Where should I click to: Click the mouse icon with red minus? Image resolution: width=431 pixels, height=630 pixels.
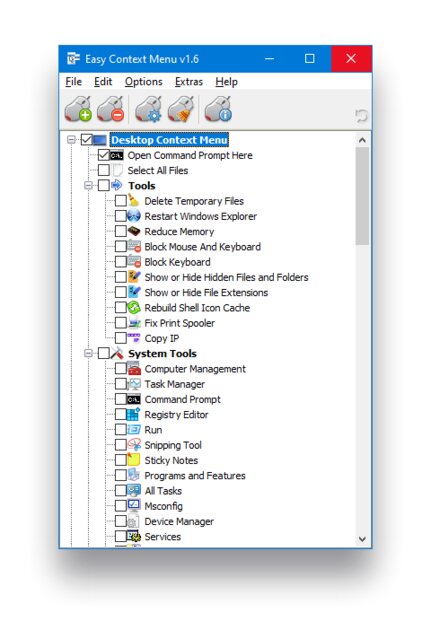coord(110,109)
